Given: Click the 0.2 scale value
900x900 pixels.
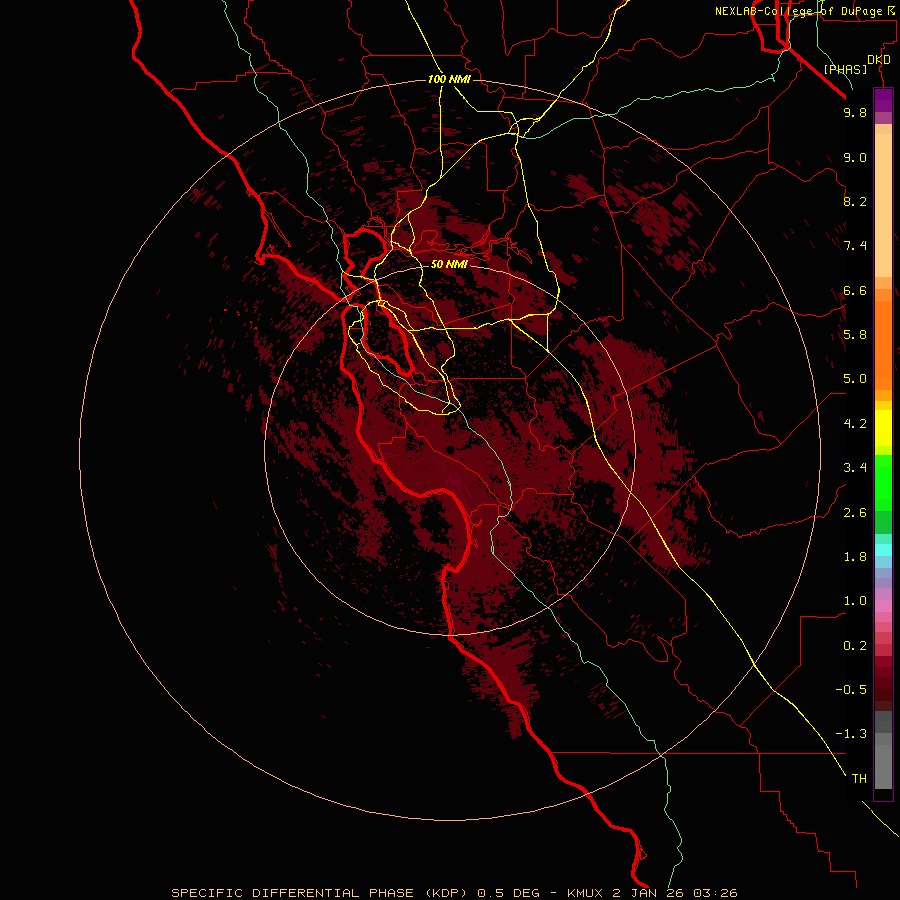Looking at the screenshot, I should (x=855, y=646).
